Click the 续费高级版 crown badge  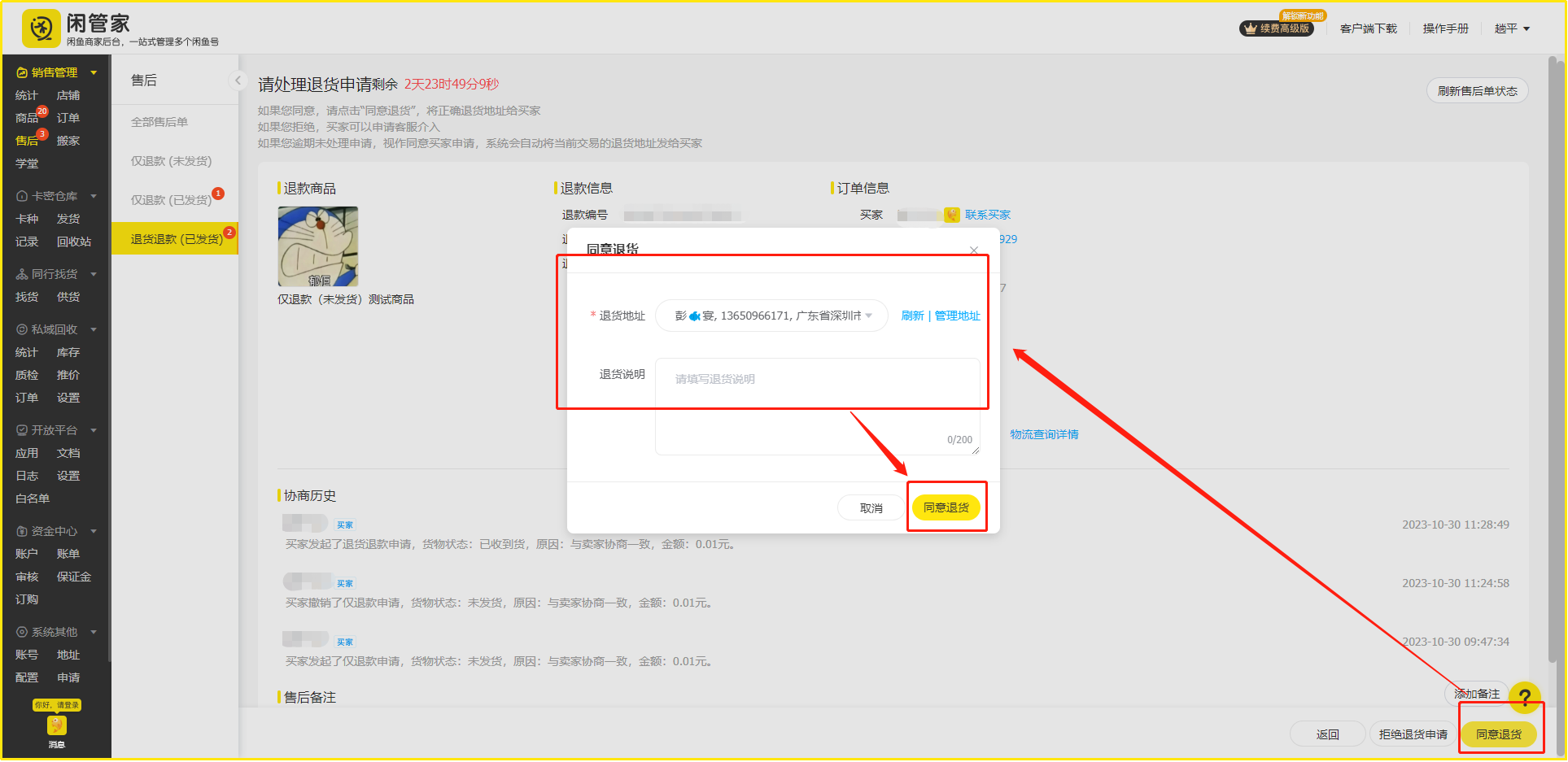pos(1276,28)
